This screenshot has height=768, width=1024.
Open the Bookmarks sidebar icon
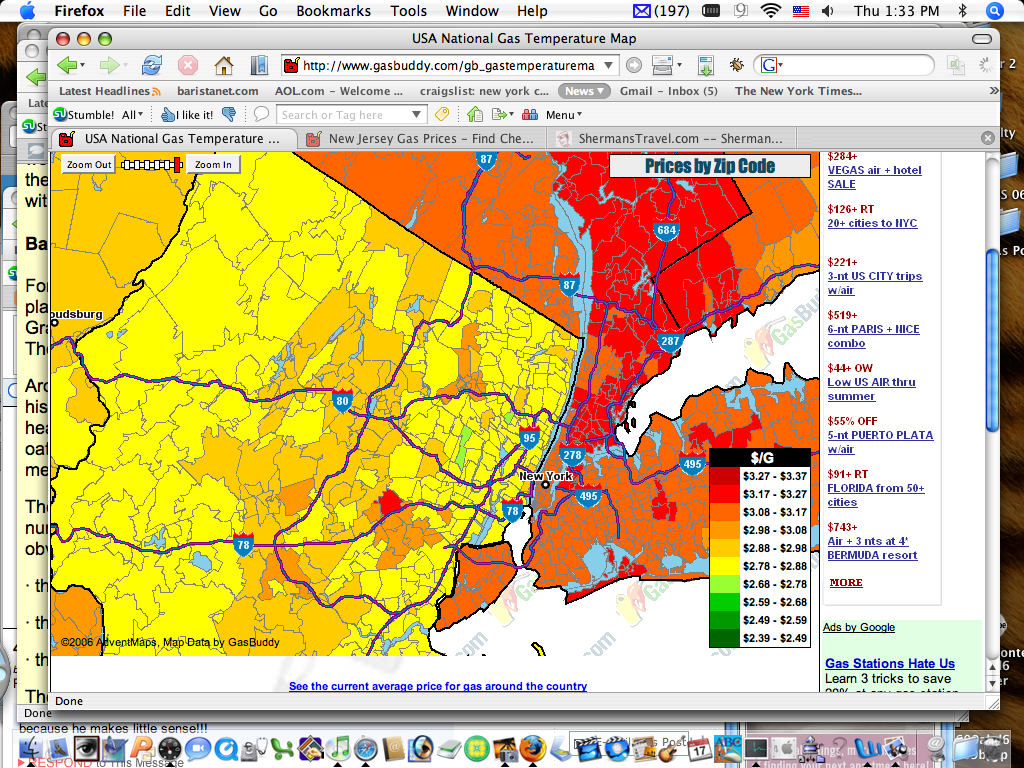(x=259, y=65)
